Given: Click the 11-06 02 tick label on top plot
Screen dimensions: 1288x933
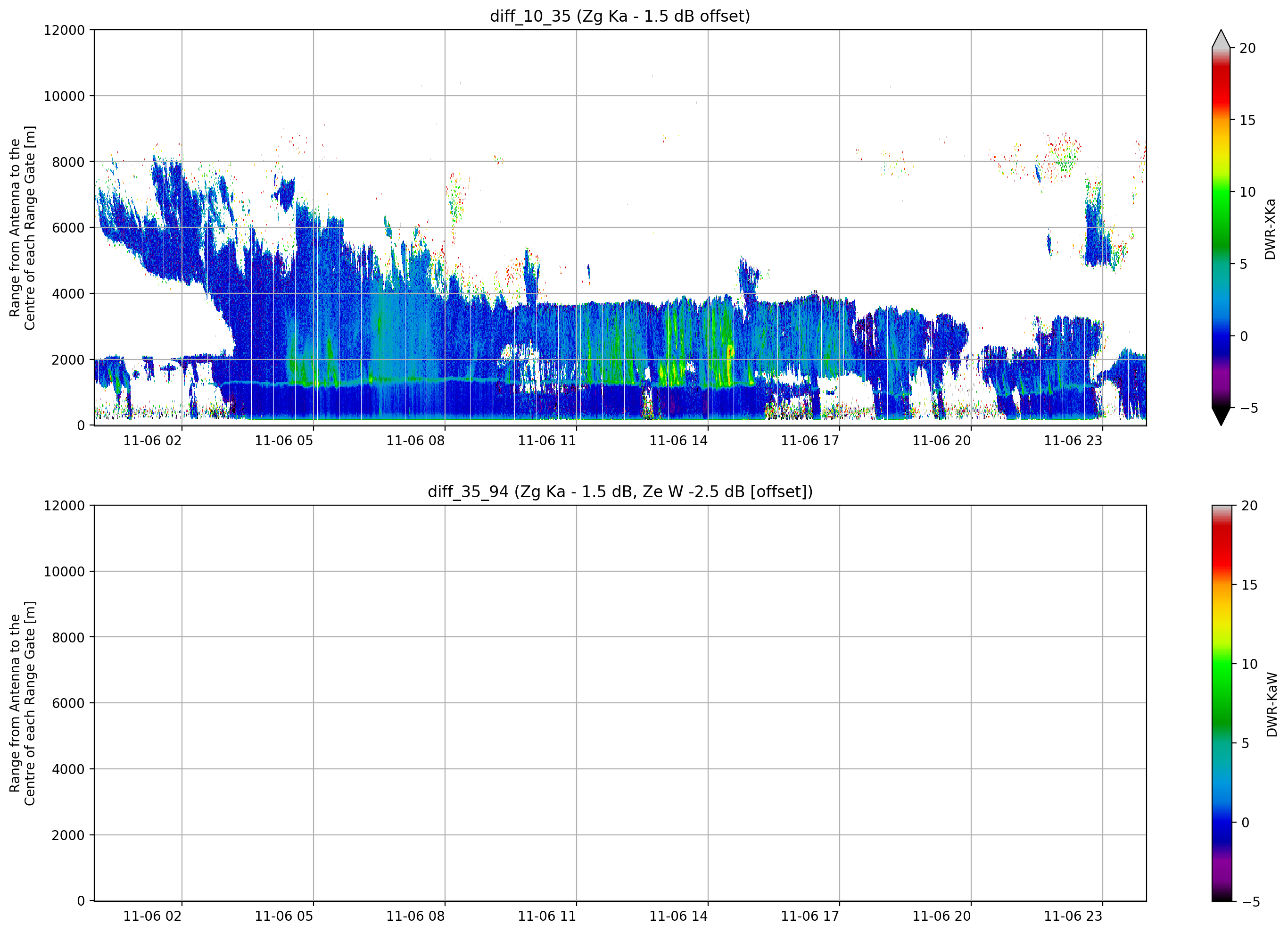Looking at the screenshot, I should coord(152,441).
